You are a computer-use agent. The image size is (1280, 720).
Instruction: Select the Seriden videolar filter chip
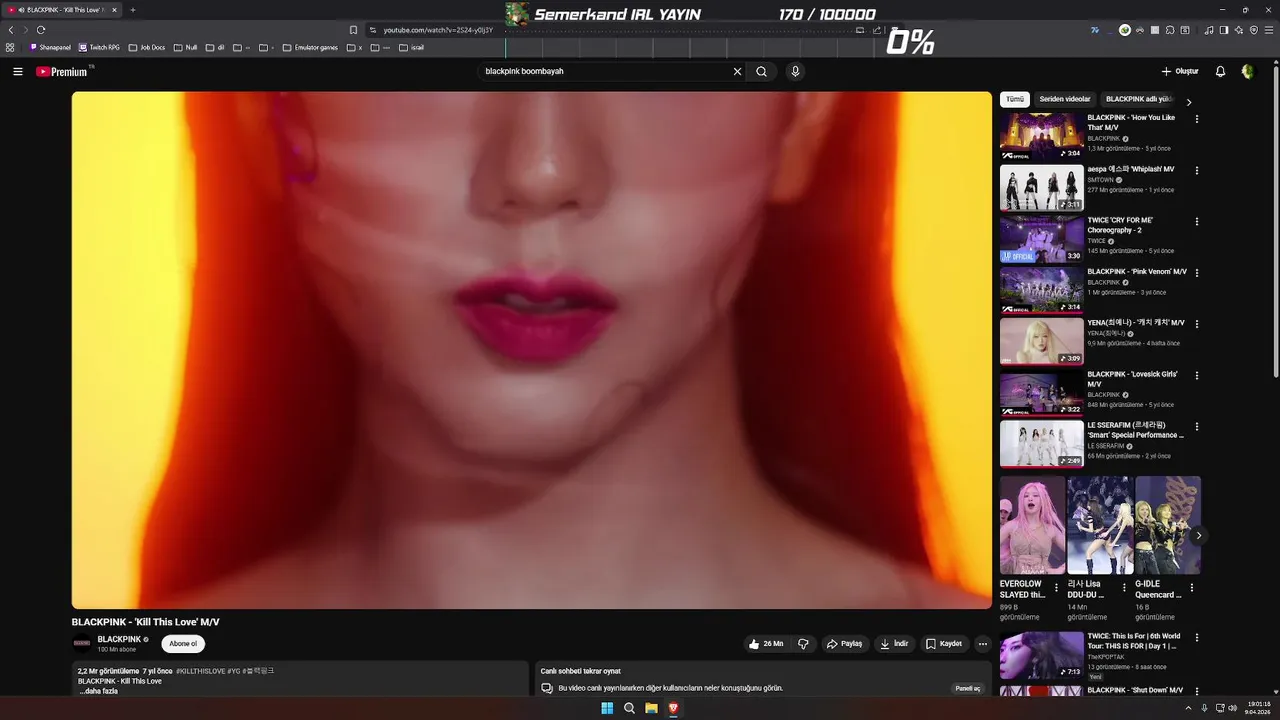pos(1065,99)
